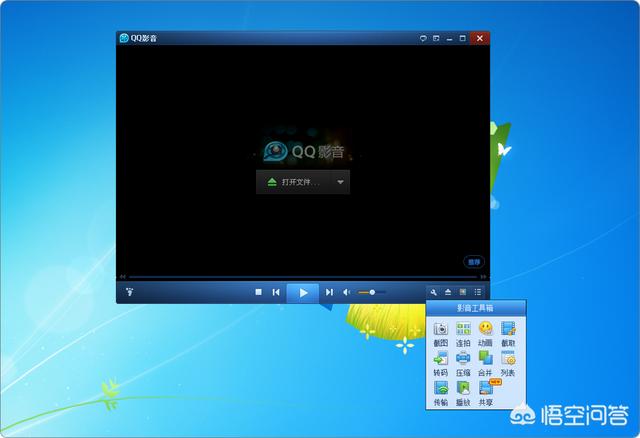Expand the dropdown arrow beside 打开文件
This screenshot has width=640, height=438.
340,182
